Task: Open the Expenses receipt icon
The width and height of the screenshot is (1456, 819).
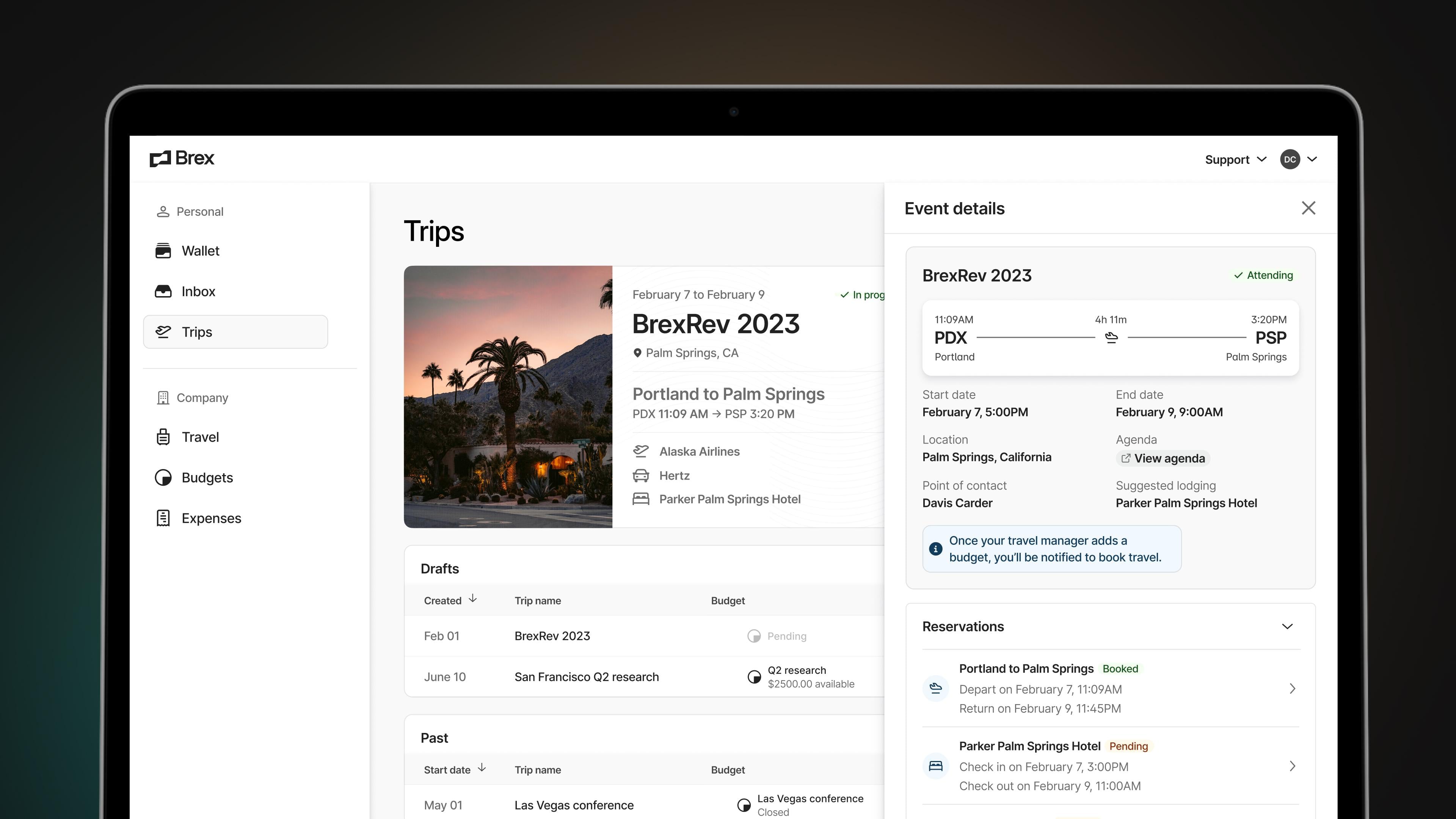Action: (163, 518)
